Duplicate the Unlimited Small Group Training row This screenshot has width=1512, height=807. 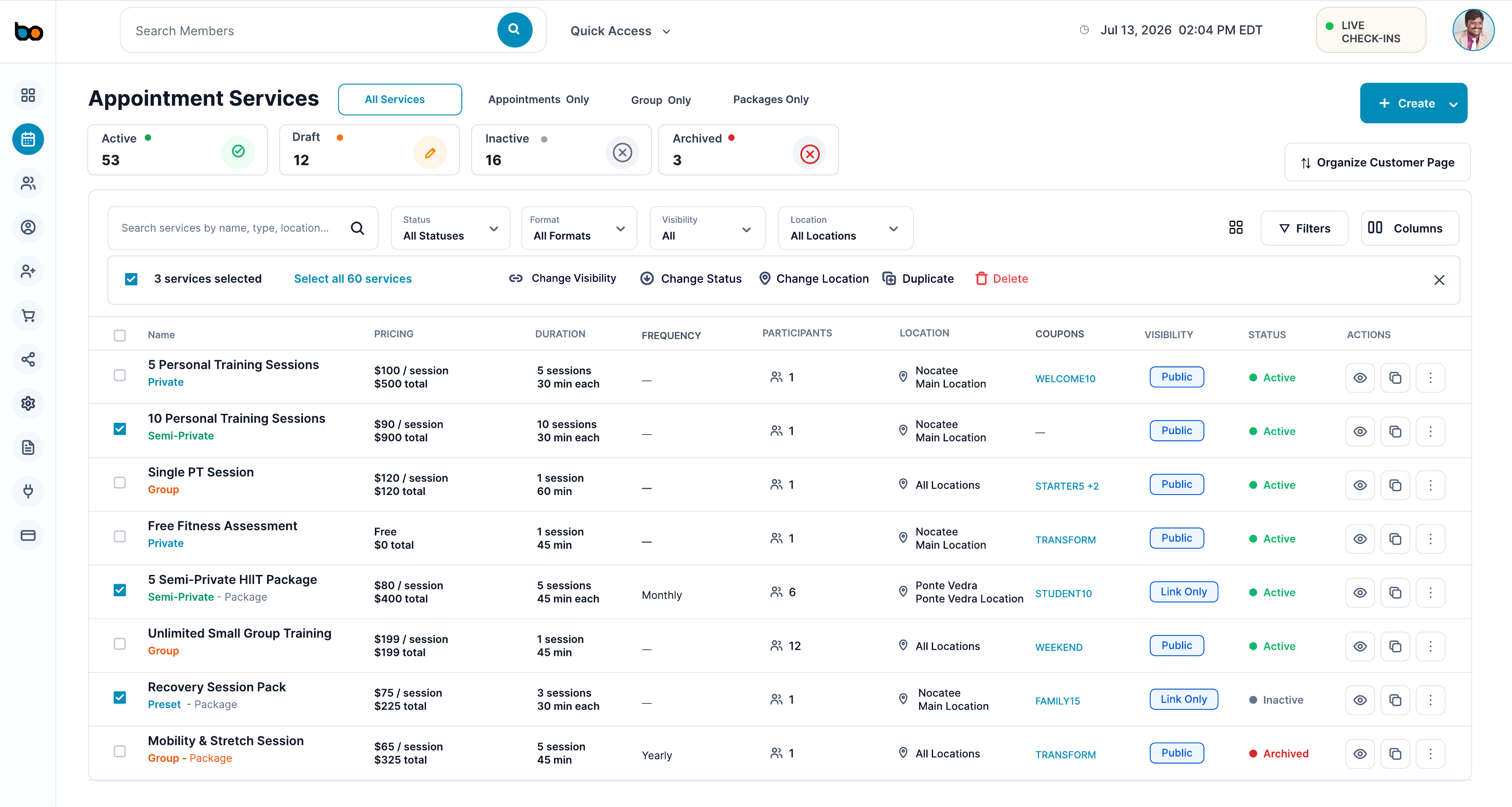pos(1395,646)
